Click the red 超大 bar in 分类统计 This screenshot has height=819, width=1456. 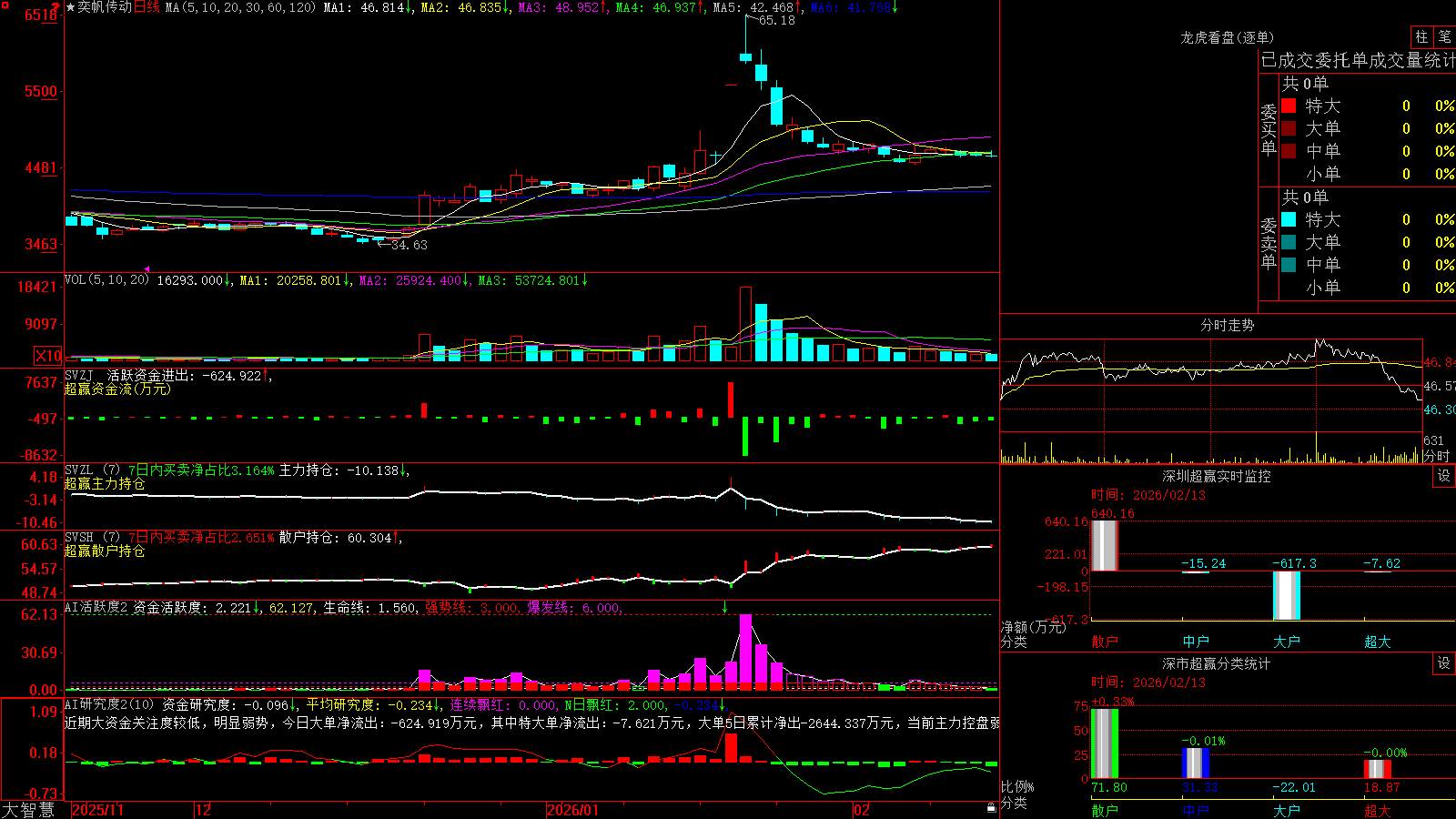point(1378,769)
